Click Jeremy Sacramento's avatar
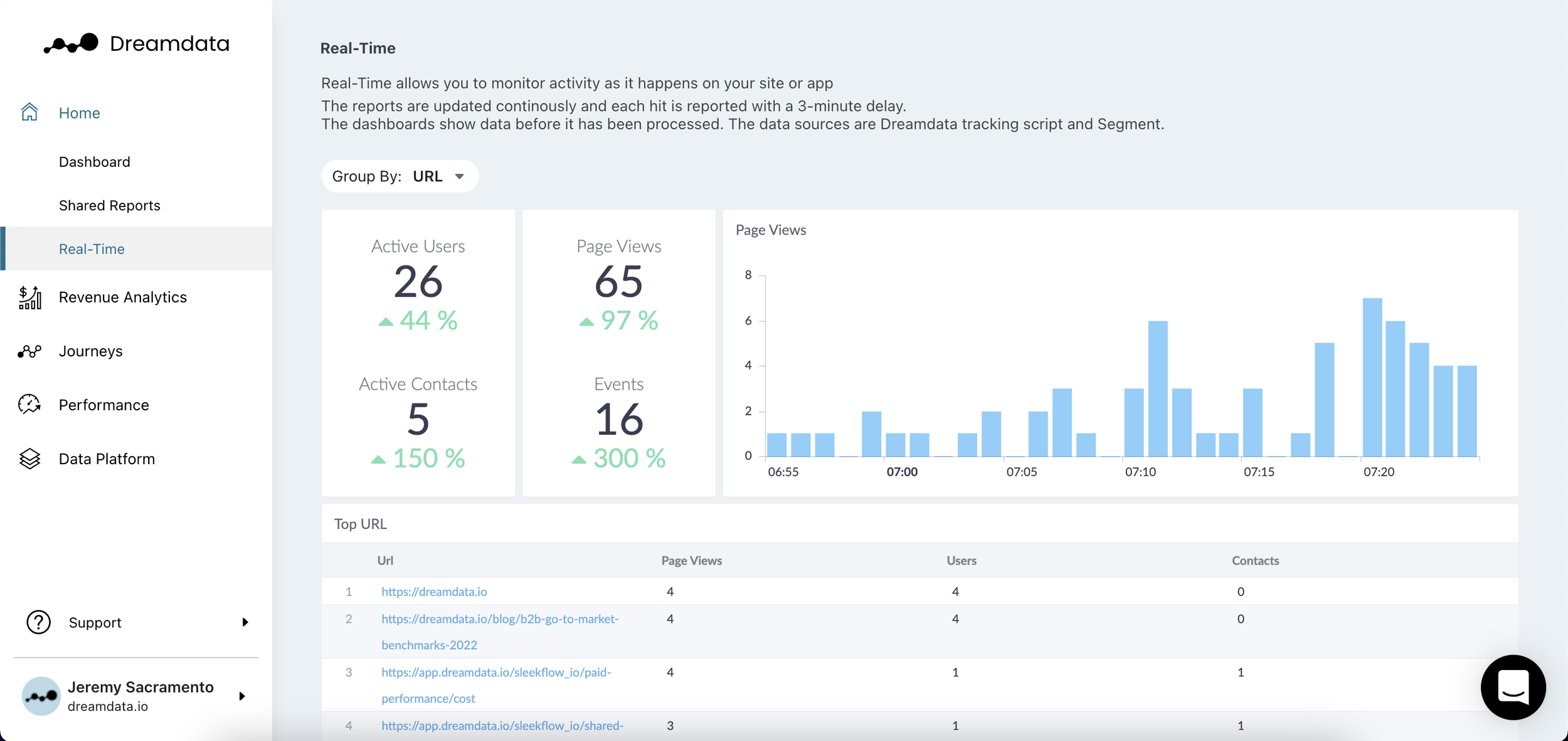Image resolution: width=1568 pixels, height=741 pixels. click(x=41, y=696)
